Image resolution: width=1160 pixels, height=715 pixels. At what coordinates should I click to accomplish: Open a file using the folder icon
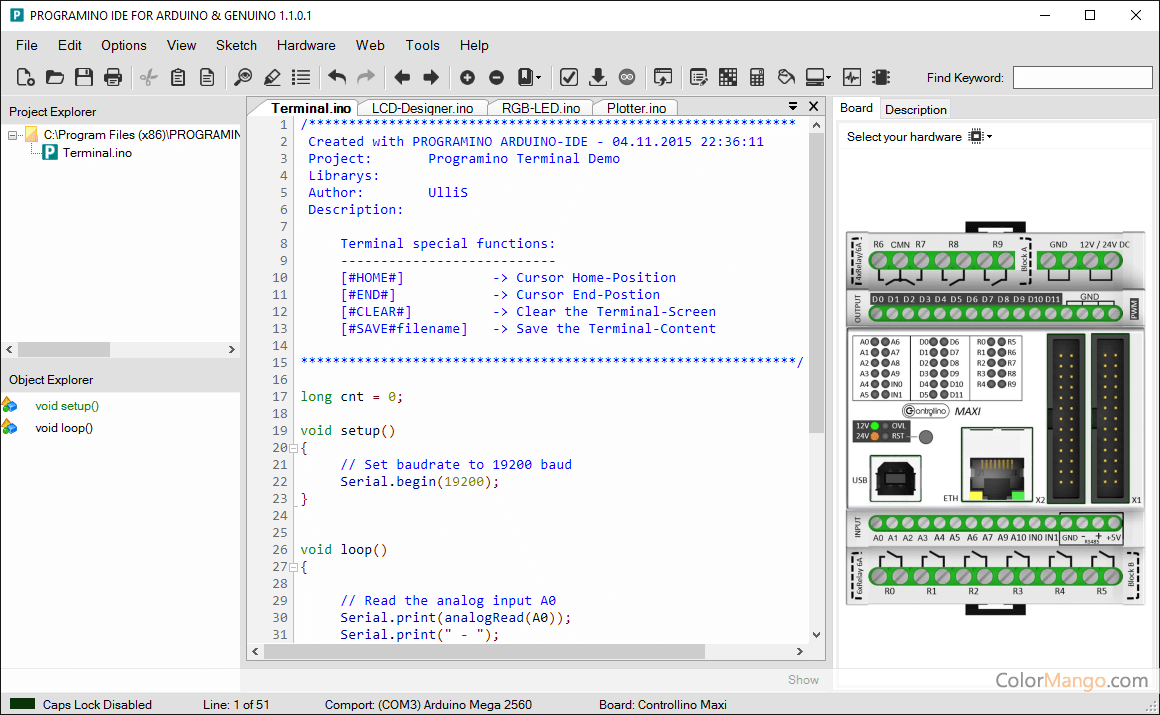pyautogui.click(x=55, y=77)
